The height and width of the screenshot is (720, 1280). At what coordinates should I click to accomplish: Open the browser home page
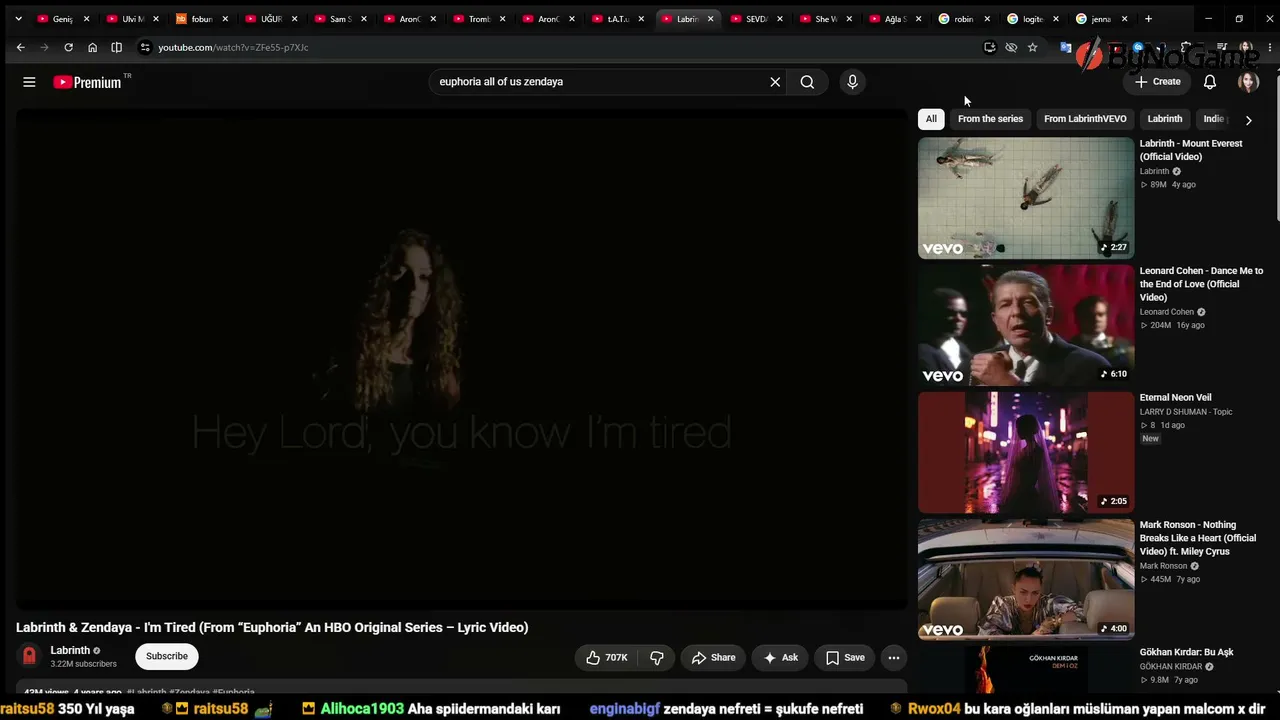pos(92,47)
